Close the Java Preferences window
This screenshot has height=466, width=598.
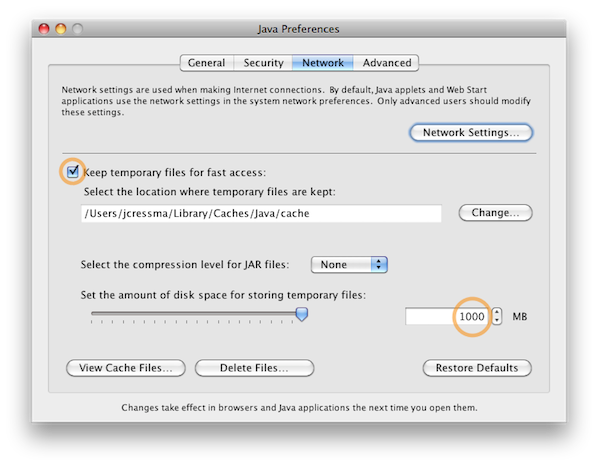pos(44,29)
